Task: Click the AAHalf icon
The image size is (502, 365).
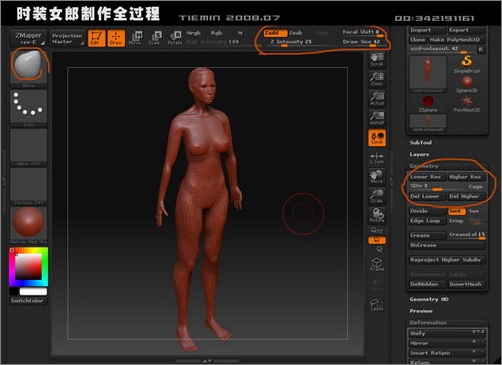Action: 377,118
